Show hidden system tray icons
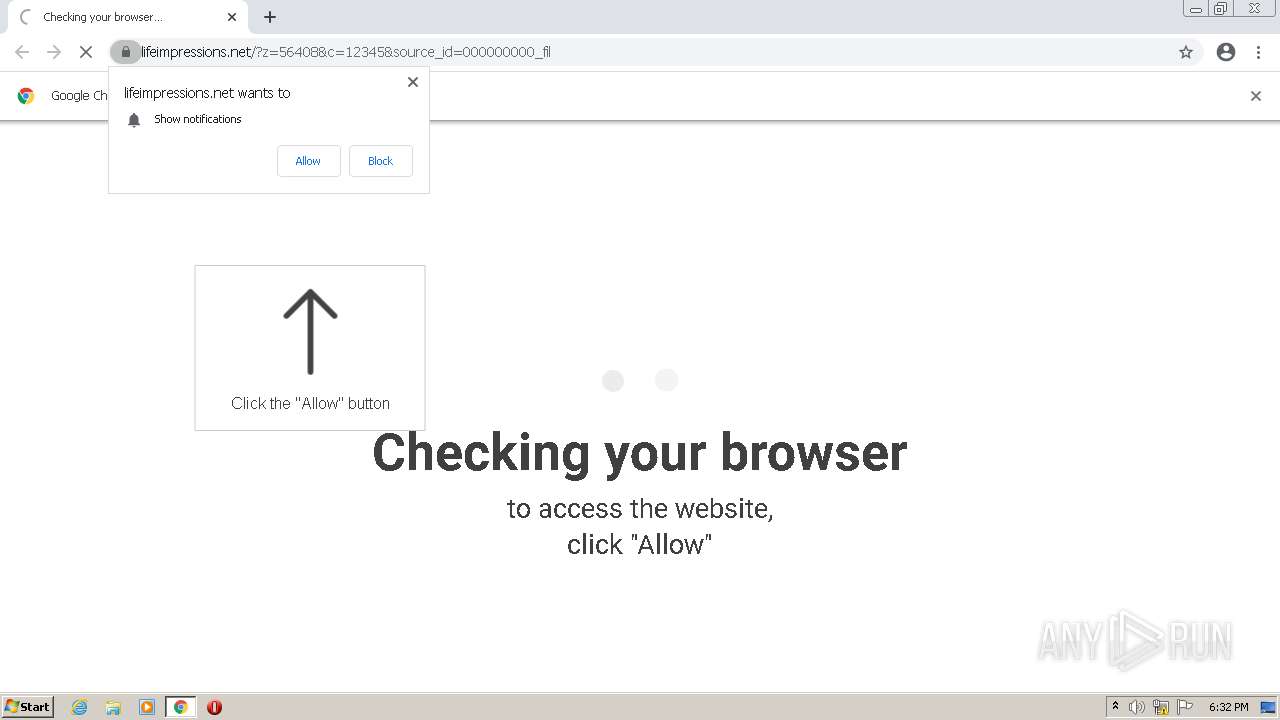The height and width of the screenshot is (720, 1280). click(x=1115, y=707)
